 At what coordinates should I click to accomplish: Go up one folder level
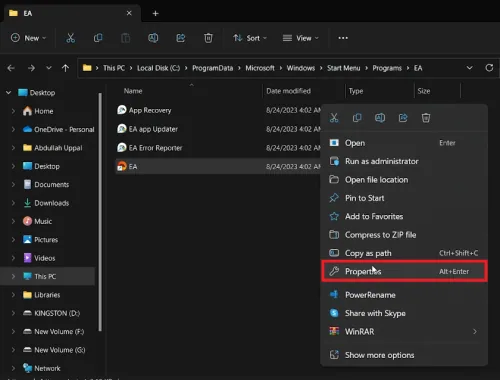point(65,68)
